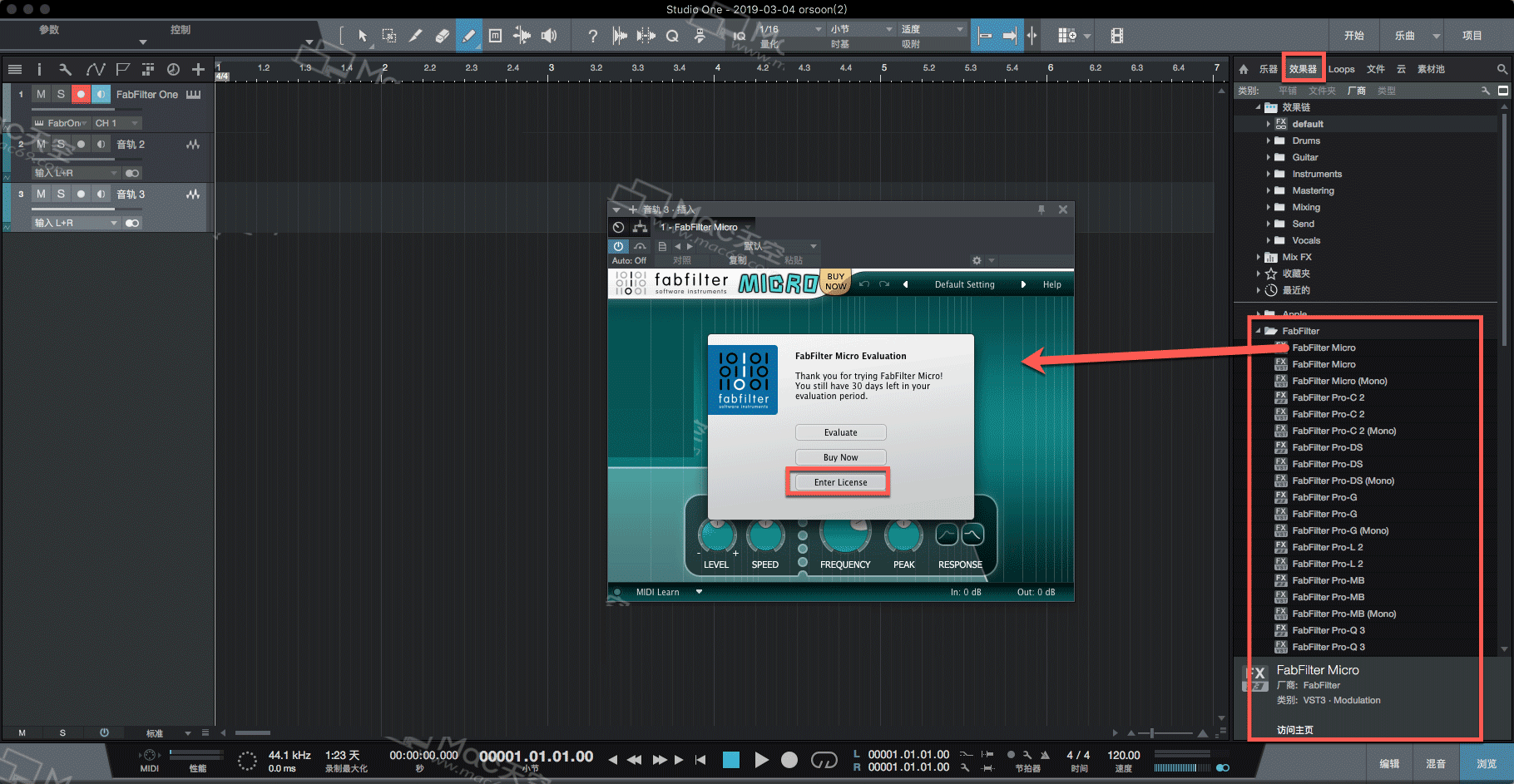Open plugin settings gear in FabFilter window
Image resolution: width=1514 pixels, height=784 pixels.
tap(977, 260)
